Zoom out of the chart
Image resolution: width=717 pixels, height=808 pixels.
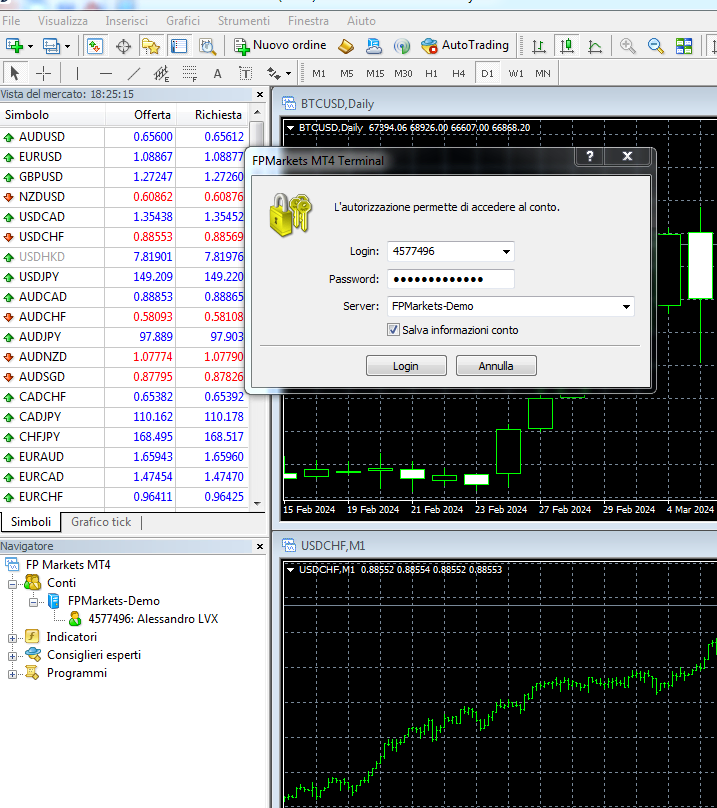(656, 46)
